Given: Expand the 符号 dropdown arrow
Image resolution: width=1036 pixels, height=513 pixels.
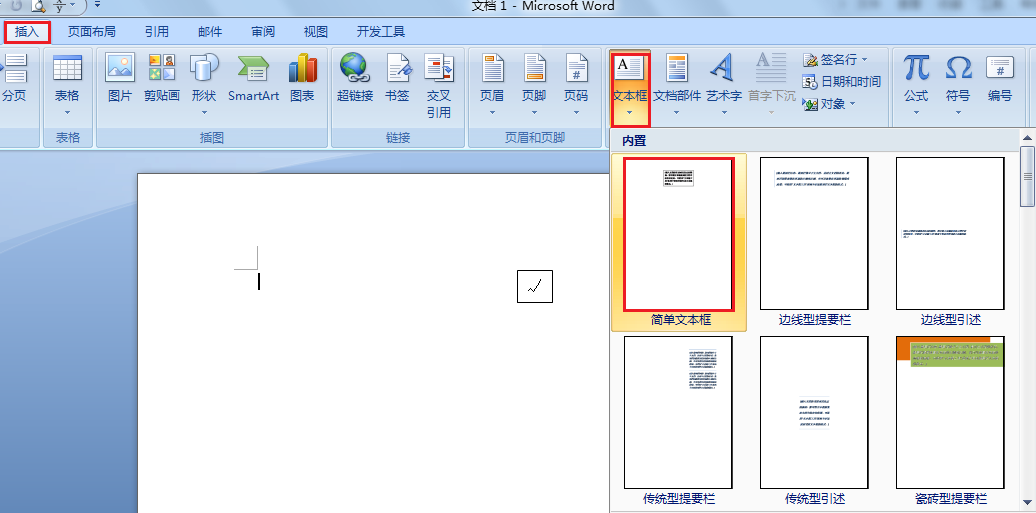Looking at the screenshot, I should click(958, 112).
